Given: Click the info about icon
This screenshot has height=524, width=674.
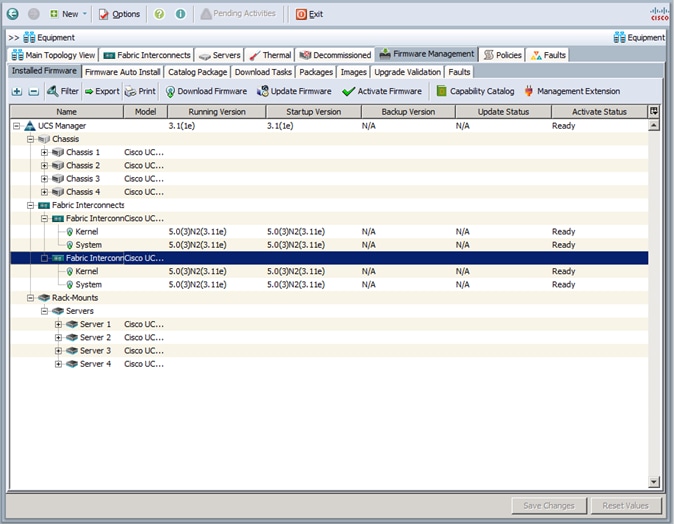Looking at the screenshot, I should tap(181, 14).
